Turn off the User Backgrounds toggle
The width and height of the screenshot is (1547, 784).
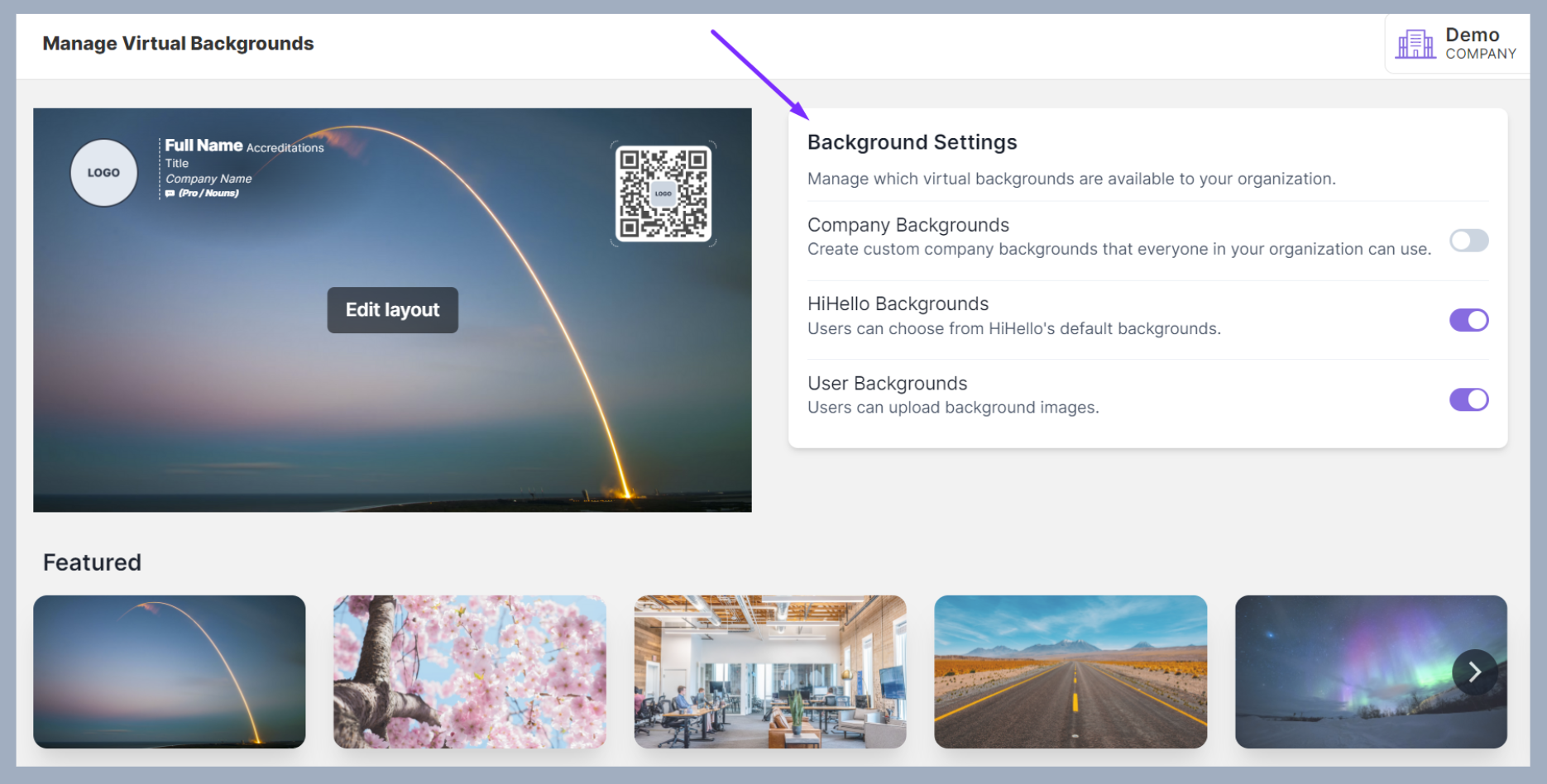pyautogui.click(x=1468, y=399)
